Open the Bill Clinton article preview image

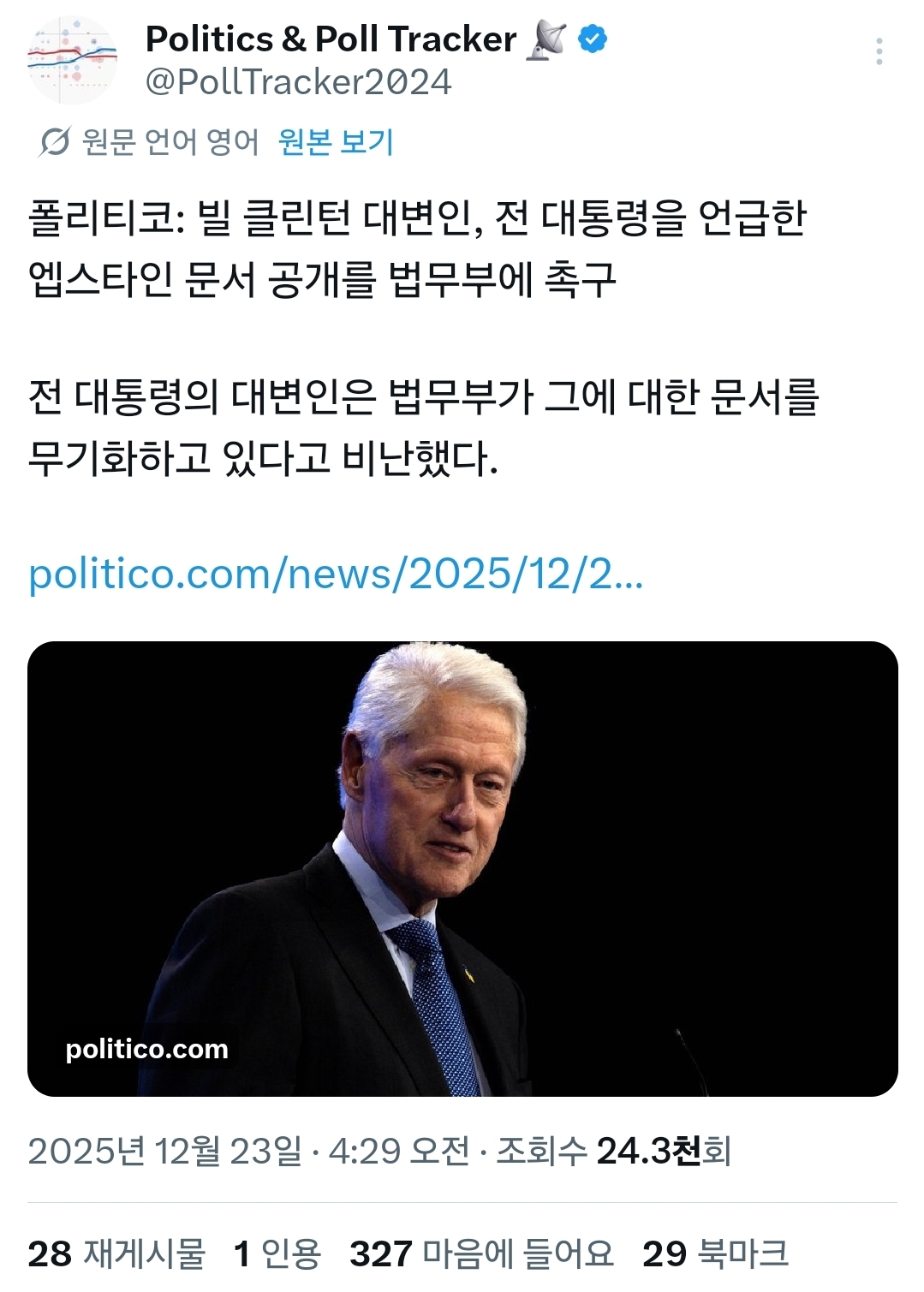click(x=462, y=868)
